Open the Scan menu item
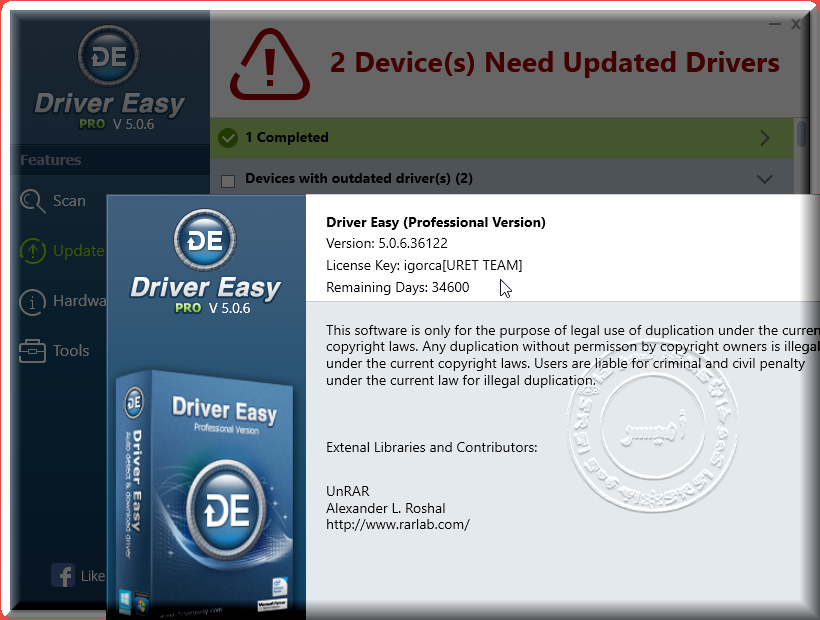Viewport: 820px width, 620px height. (69, 201)
